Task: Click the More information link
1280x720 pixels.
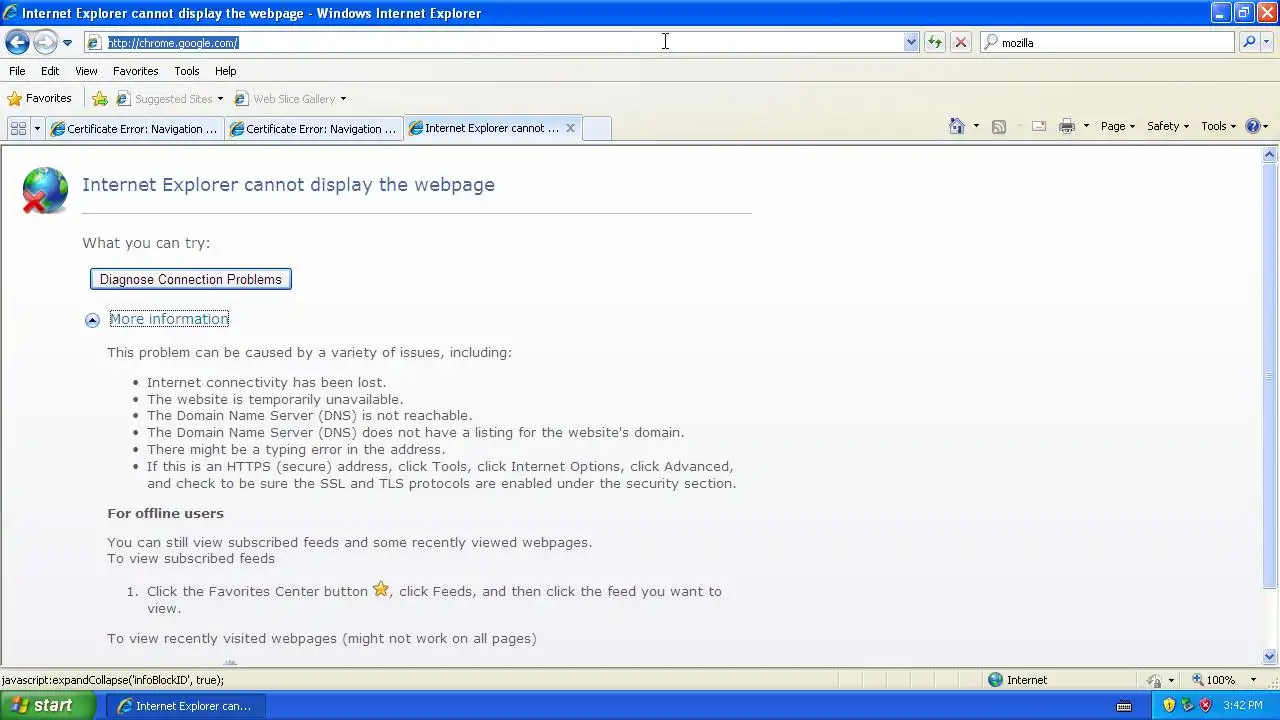Action: pyautogui.click(x=169, y=319)
